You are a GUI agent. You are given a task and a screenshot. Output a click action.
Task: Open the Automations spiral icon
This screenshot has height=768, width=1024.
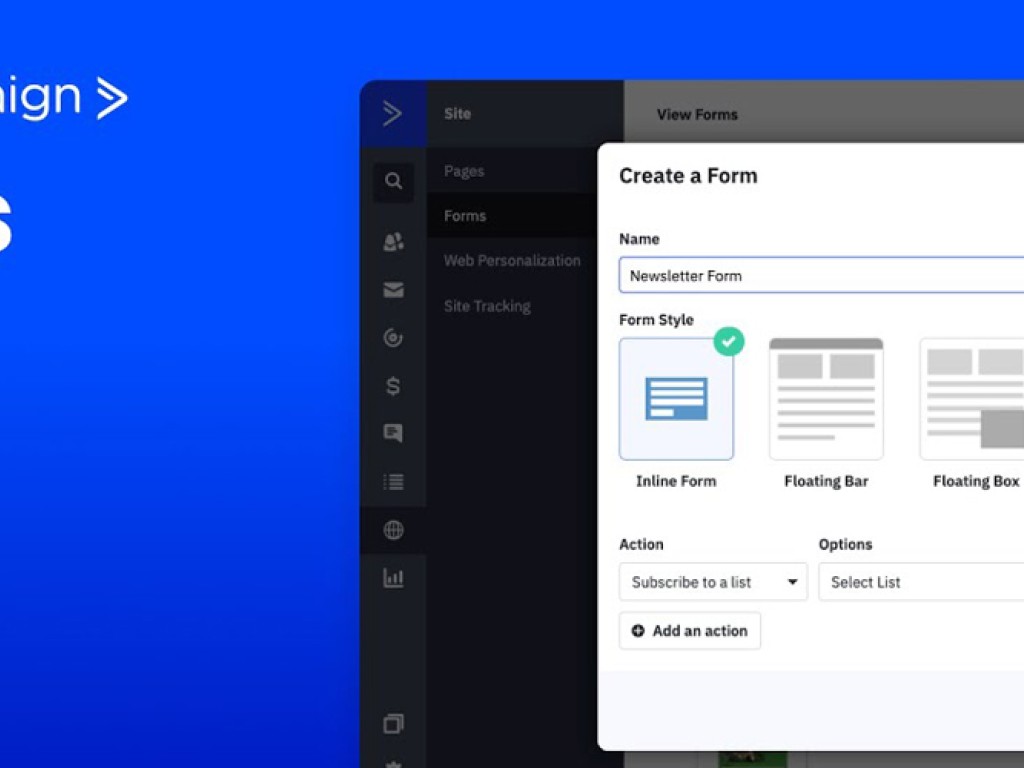(393, 338)
